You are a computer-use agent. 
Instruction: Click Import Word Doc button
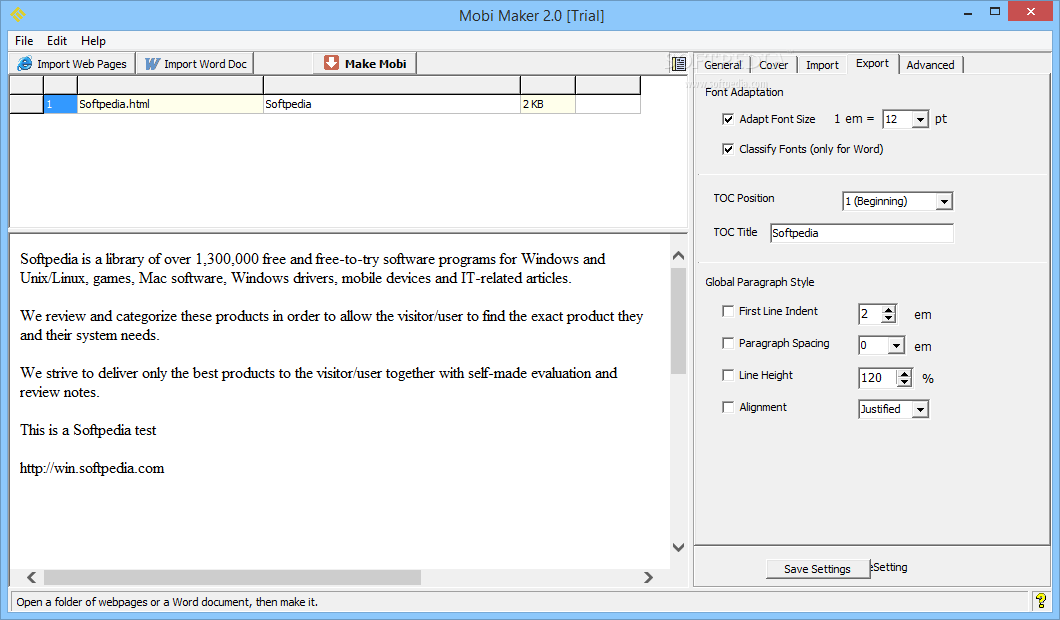196,64
